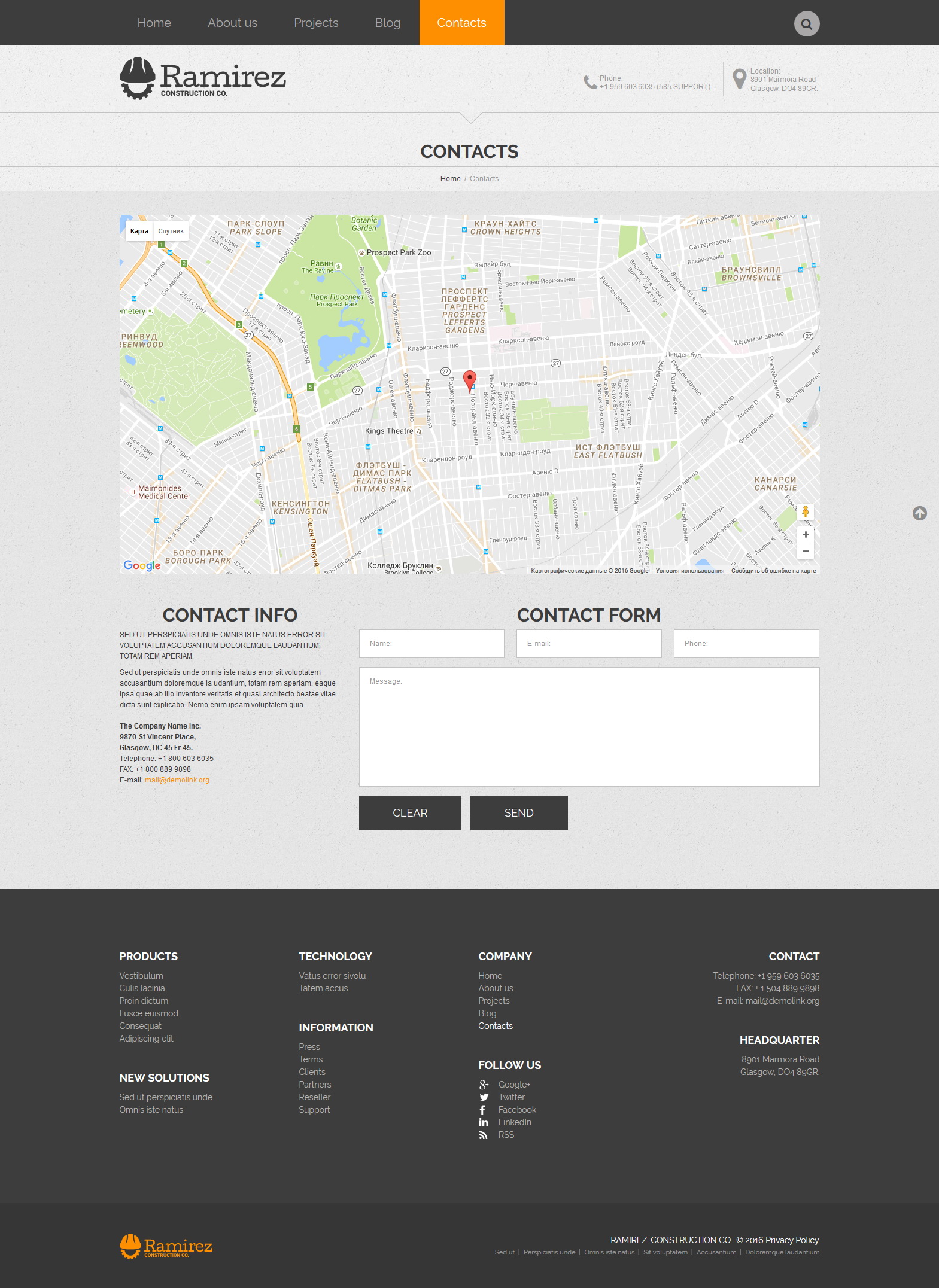Click map Условия использования terms link

click(x=689, y=571)
